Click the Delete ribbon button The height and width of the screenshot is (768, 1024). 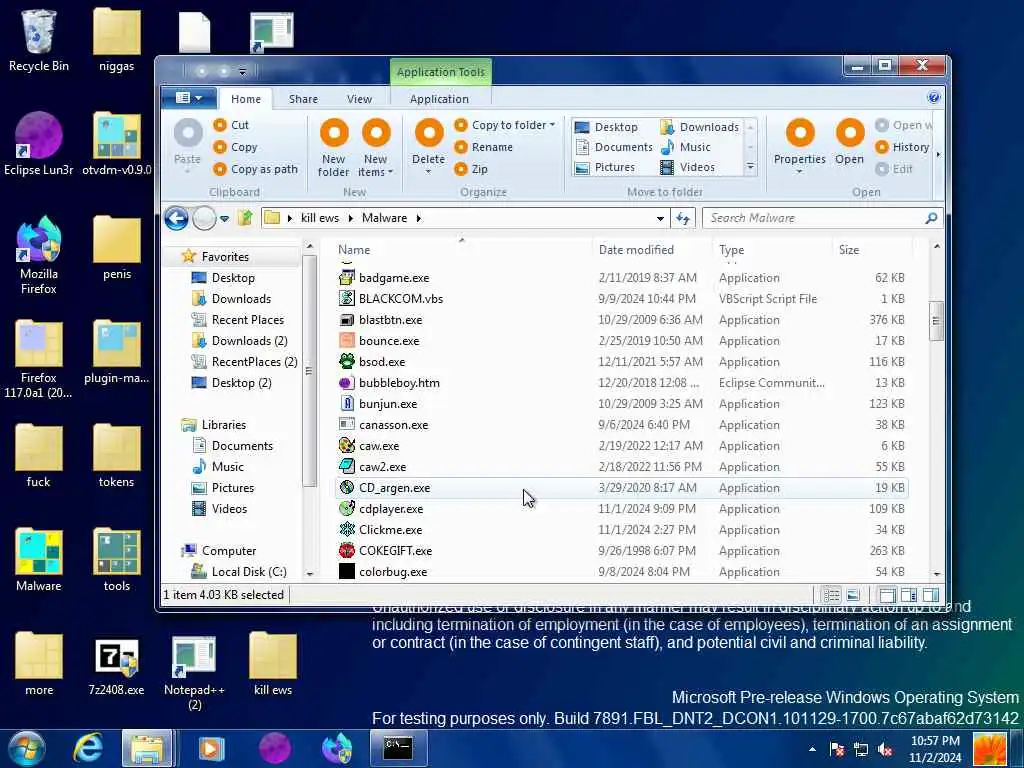click(428, 146)
